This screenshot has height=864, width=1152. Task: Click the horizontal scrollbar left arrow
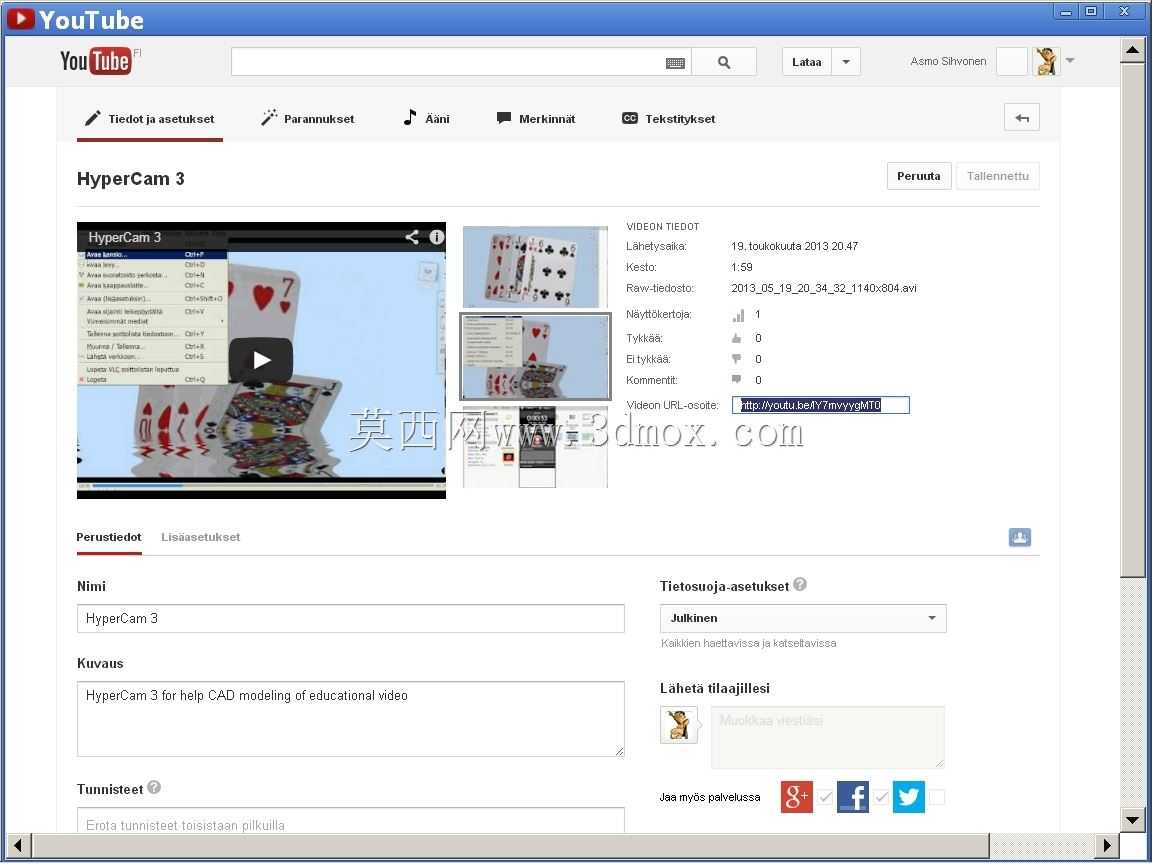click(18, 846)
